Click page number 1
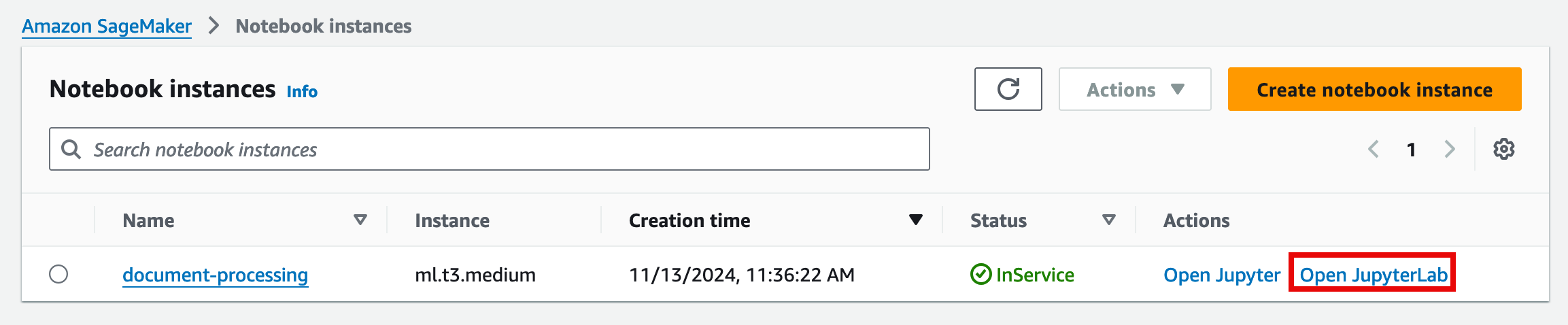 [x=1411, y=150]
